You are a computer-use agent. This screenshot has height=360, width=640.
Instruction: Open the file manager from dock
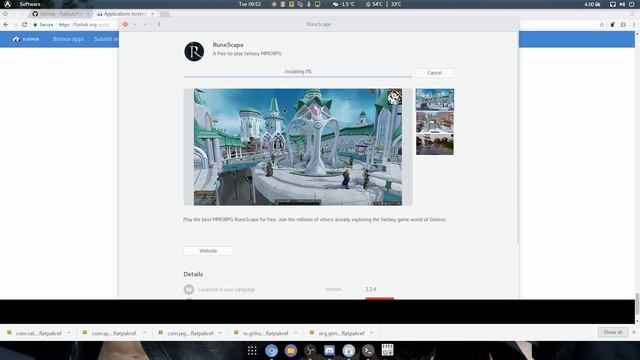pos(291,350)
